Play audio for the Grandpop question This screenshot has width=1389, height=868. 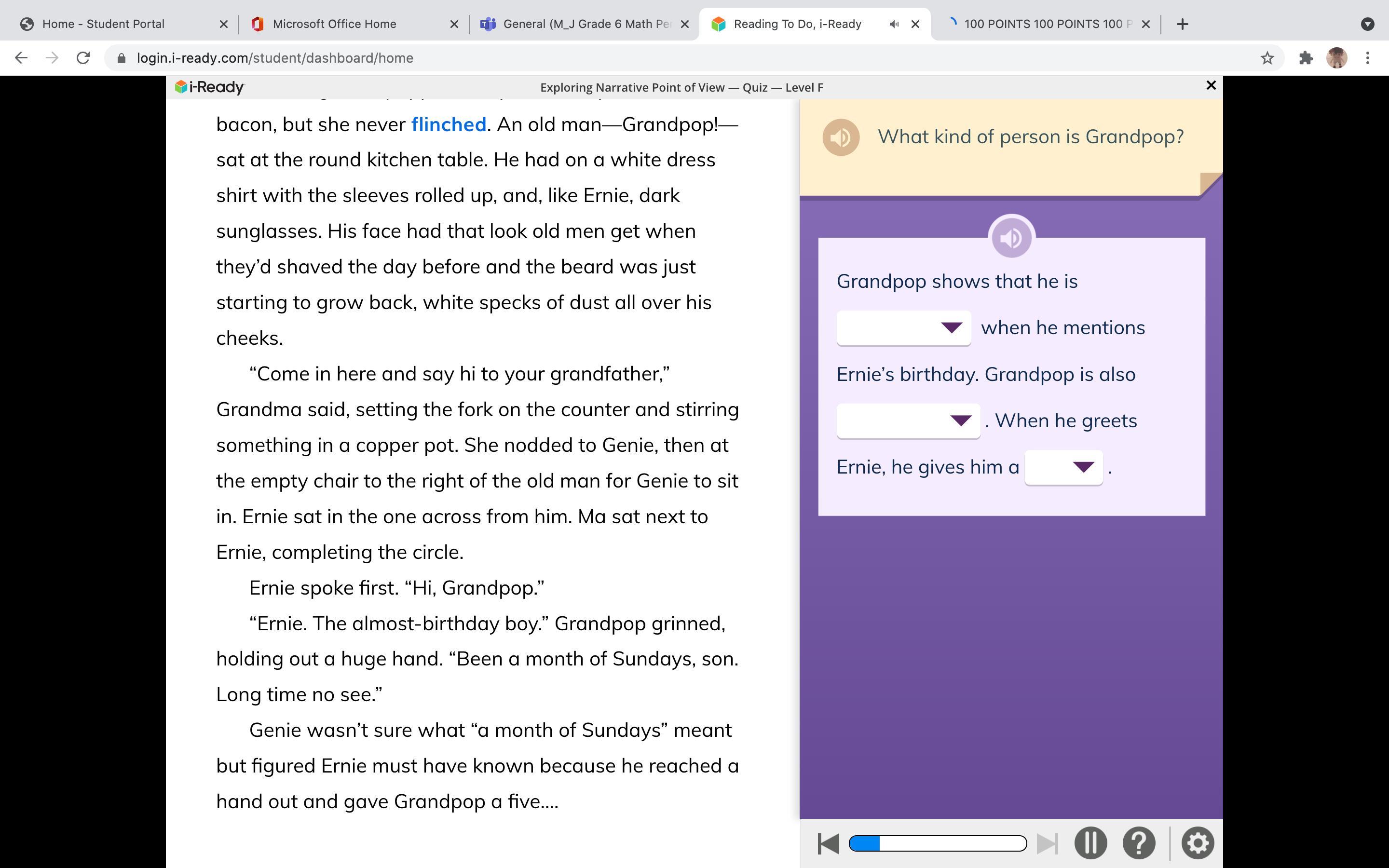click(x=840, y=137)
